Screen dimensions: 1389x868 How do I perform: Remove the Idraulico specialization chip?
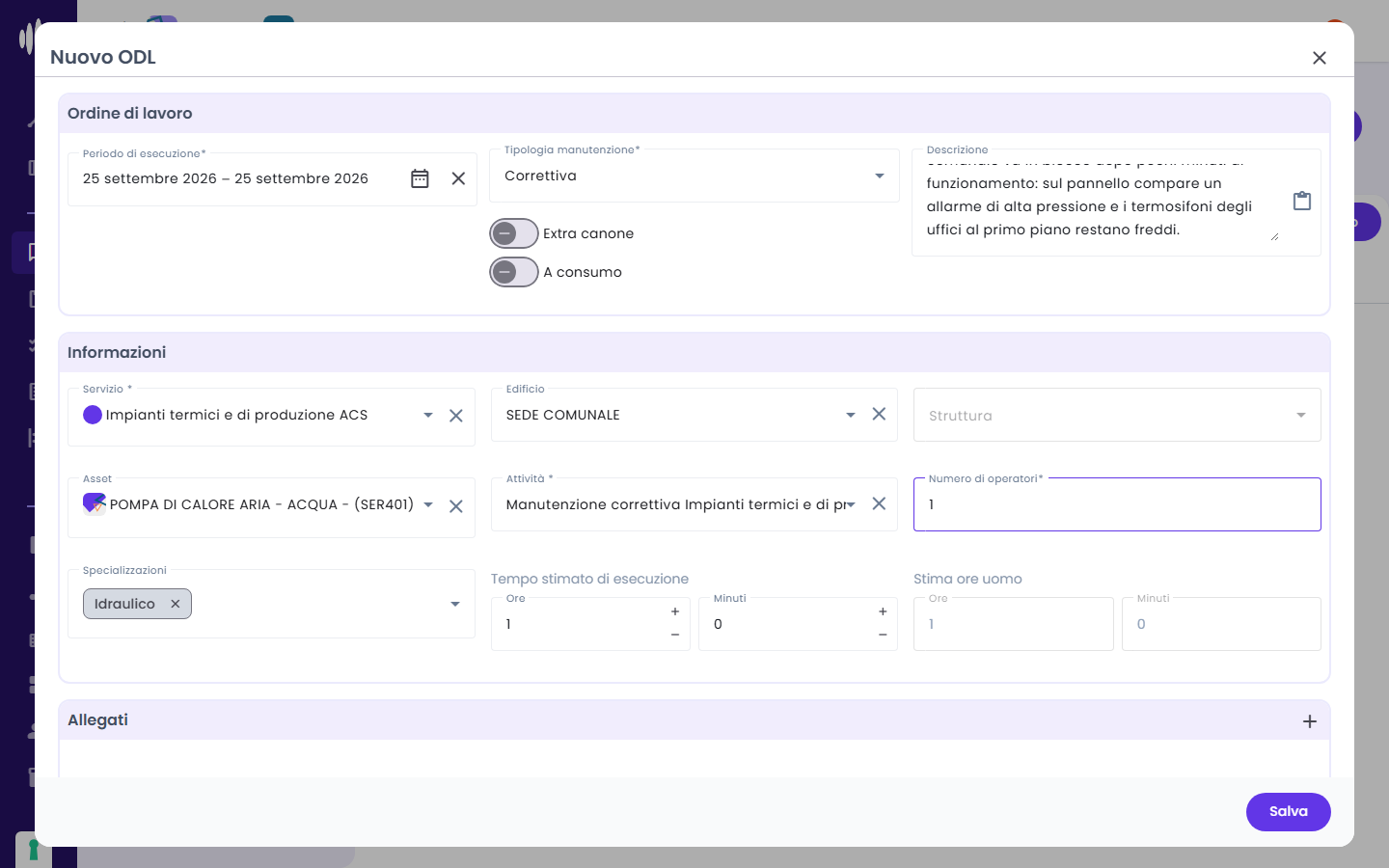point(176,604)
